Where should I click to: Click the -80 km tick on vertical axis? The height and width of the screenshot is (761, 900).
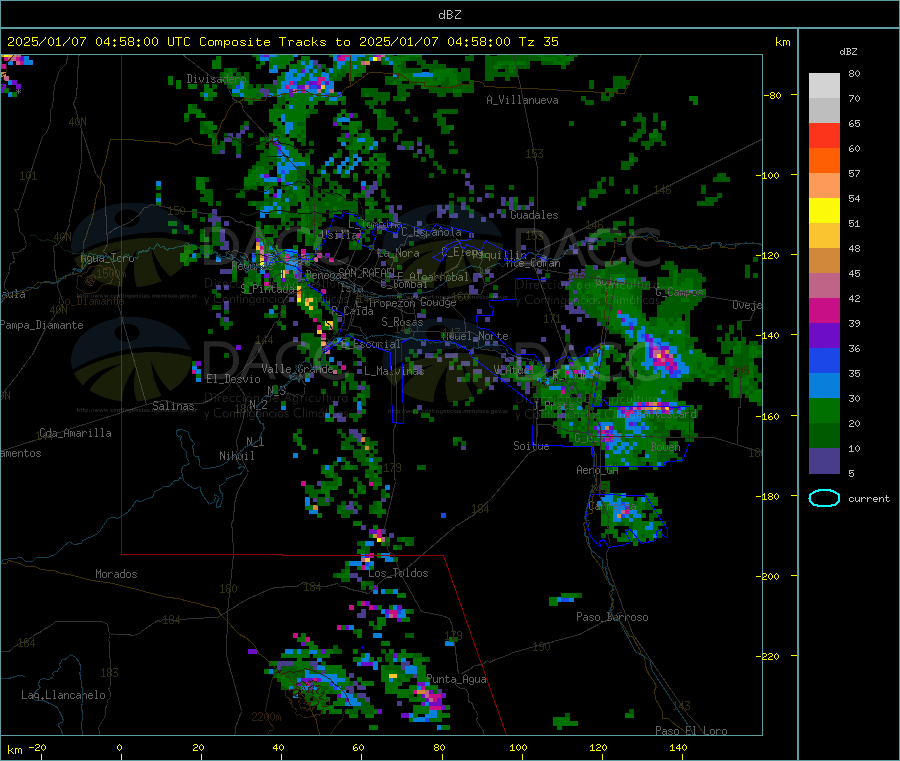[x=773, y=95]
